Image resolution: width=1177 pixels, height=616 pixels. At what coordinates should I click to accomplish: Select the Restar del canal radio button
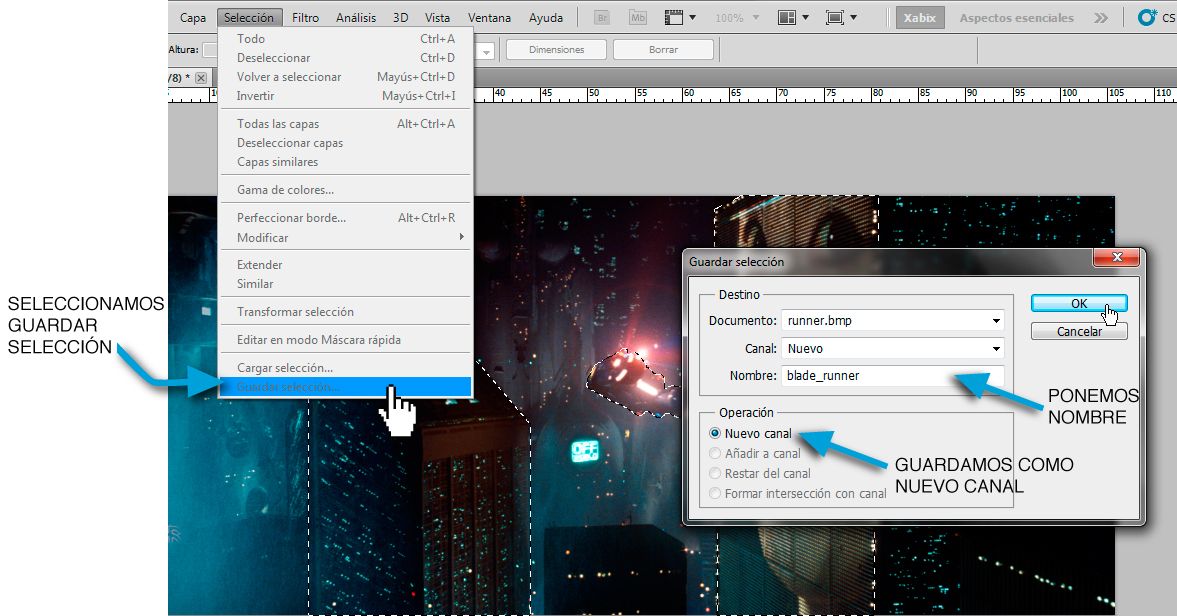(715, 473)
